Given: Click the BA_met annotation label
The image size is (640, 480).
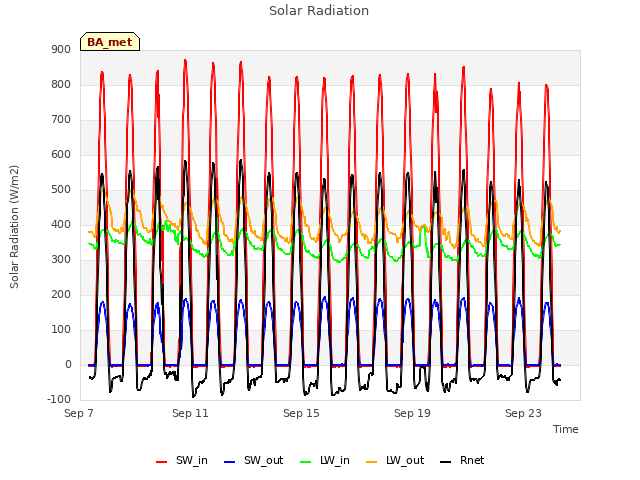Looking at the screenshot, I should (x=110, y=42).
